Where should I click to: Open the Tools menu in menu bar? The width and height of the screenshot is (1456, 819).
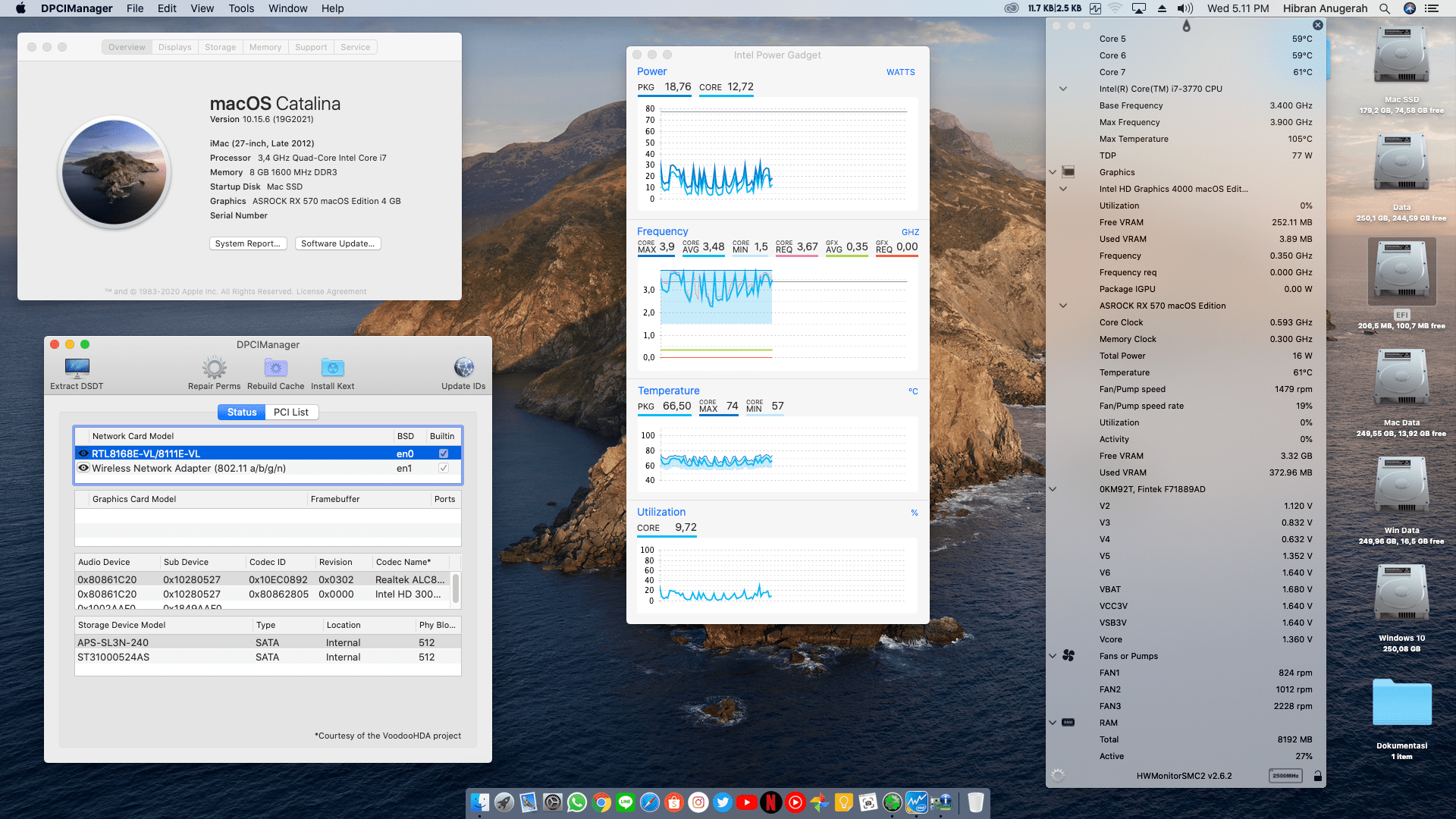point(241,8)
